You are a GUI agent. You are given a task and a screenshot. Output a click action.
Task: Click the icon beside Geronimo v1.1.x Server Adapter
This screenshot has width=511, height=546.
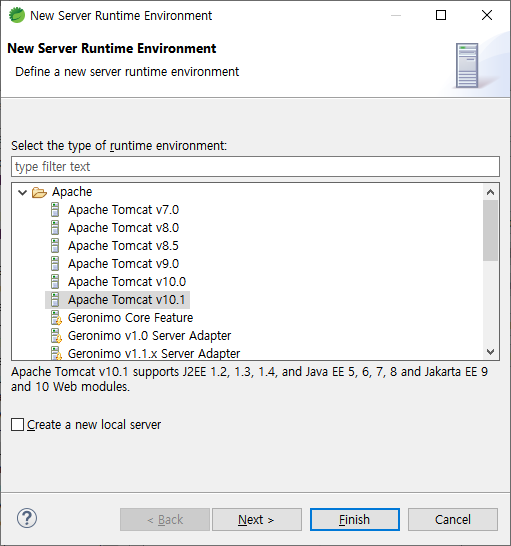(56, 353)
